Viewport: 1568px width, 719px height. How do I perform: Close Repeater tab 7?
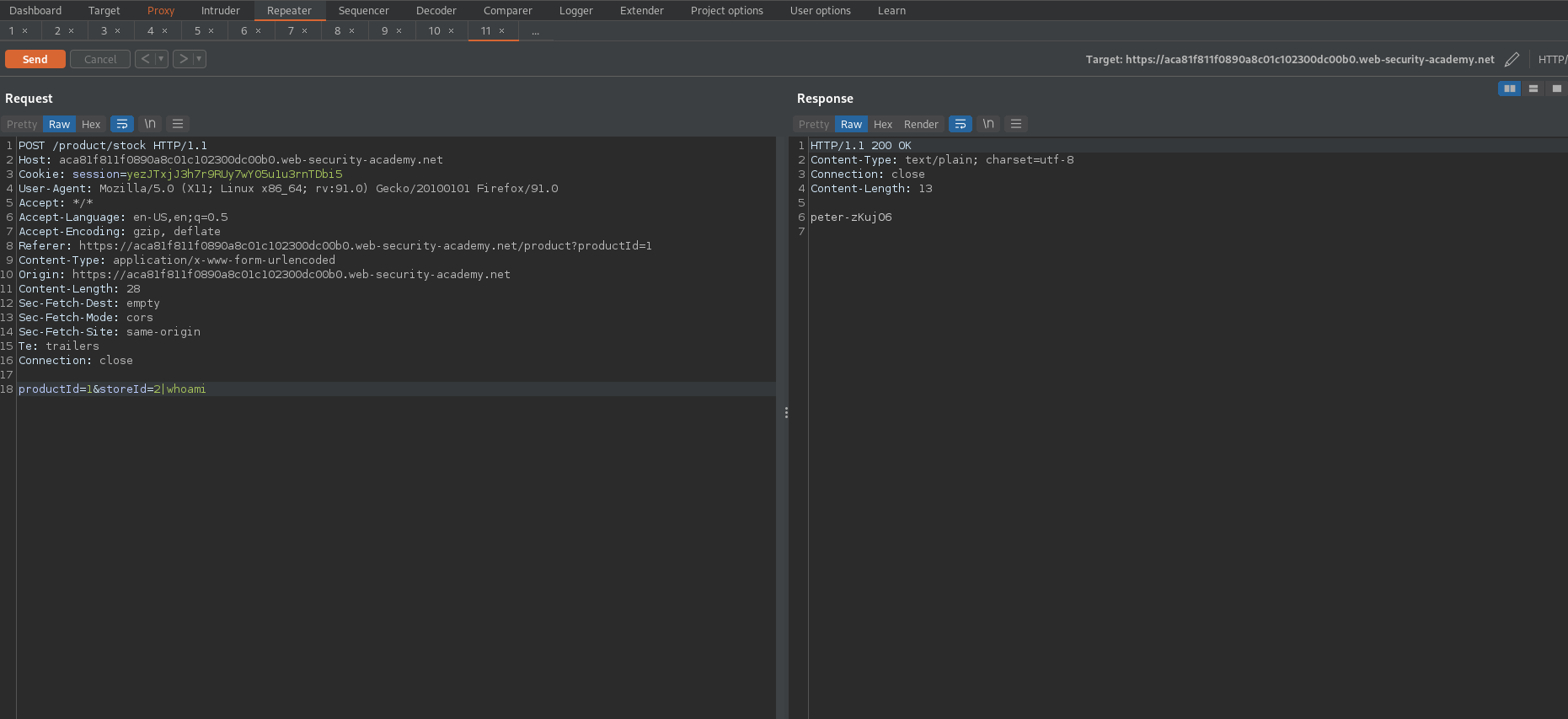click(305, 31)
